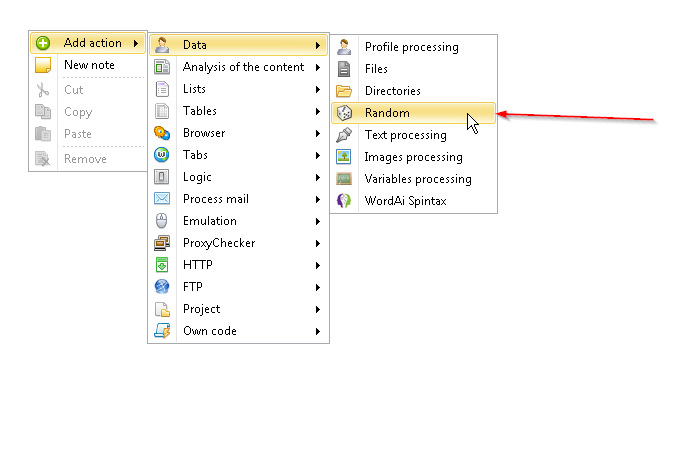Image resolution: width=690 pixels, height=453 pixels.
Task: Click the WordAi Spintax brain icon
Action: (344, 201)
